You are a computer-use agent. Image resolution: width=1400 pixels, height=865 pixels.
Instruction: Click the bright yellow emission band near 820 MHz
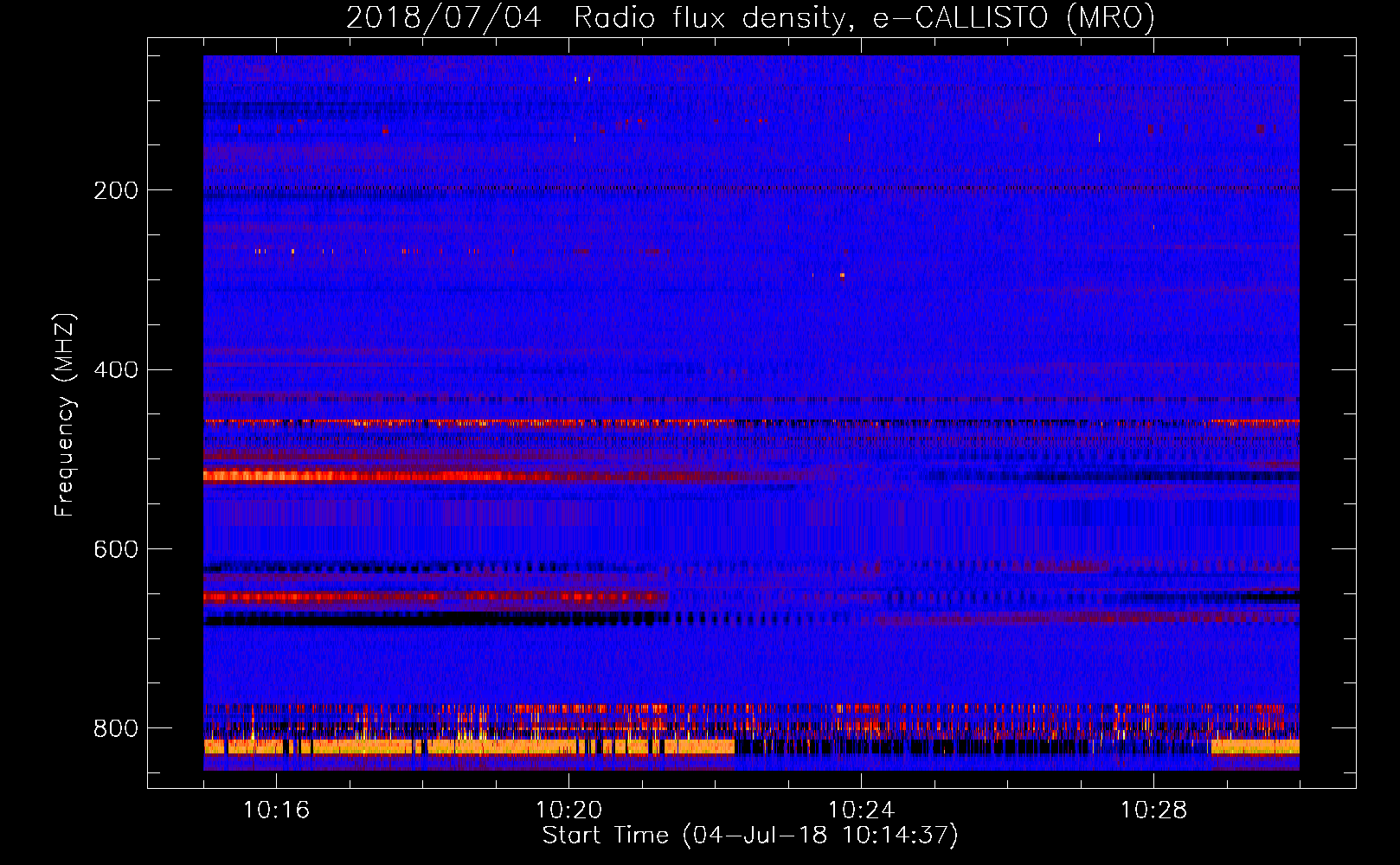pos(469,746)
